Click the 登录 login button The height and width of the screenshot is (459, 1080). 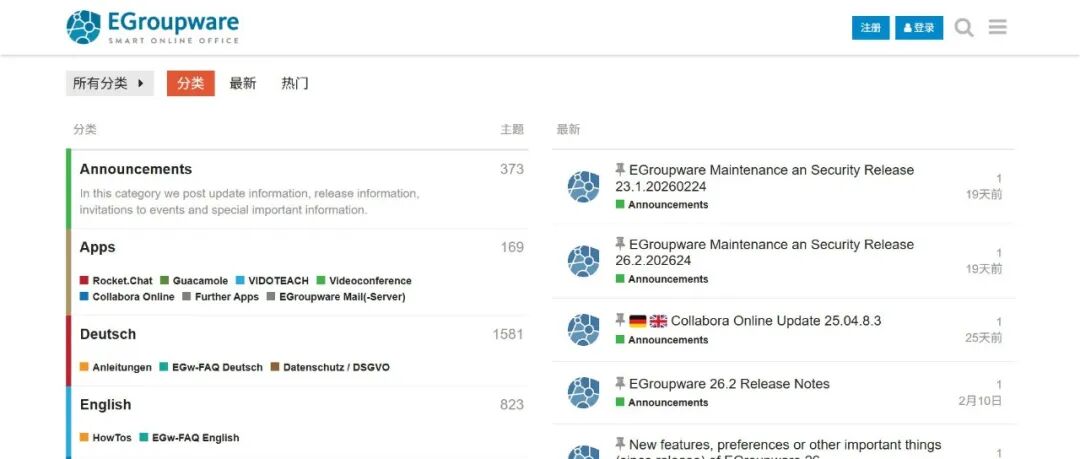coord(919,28)
